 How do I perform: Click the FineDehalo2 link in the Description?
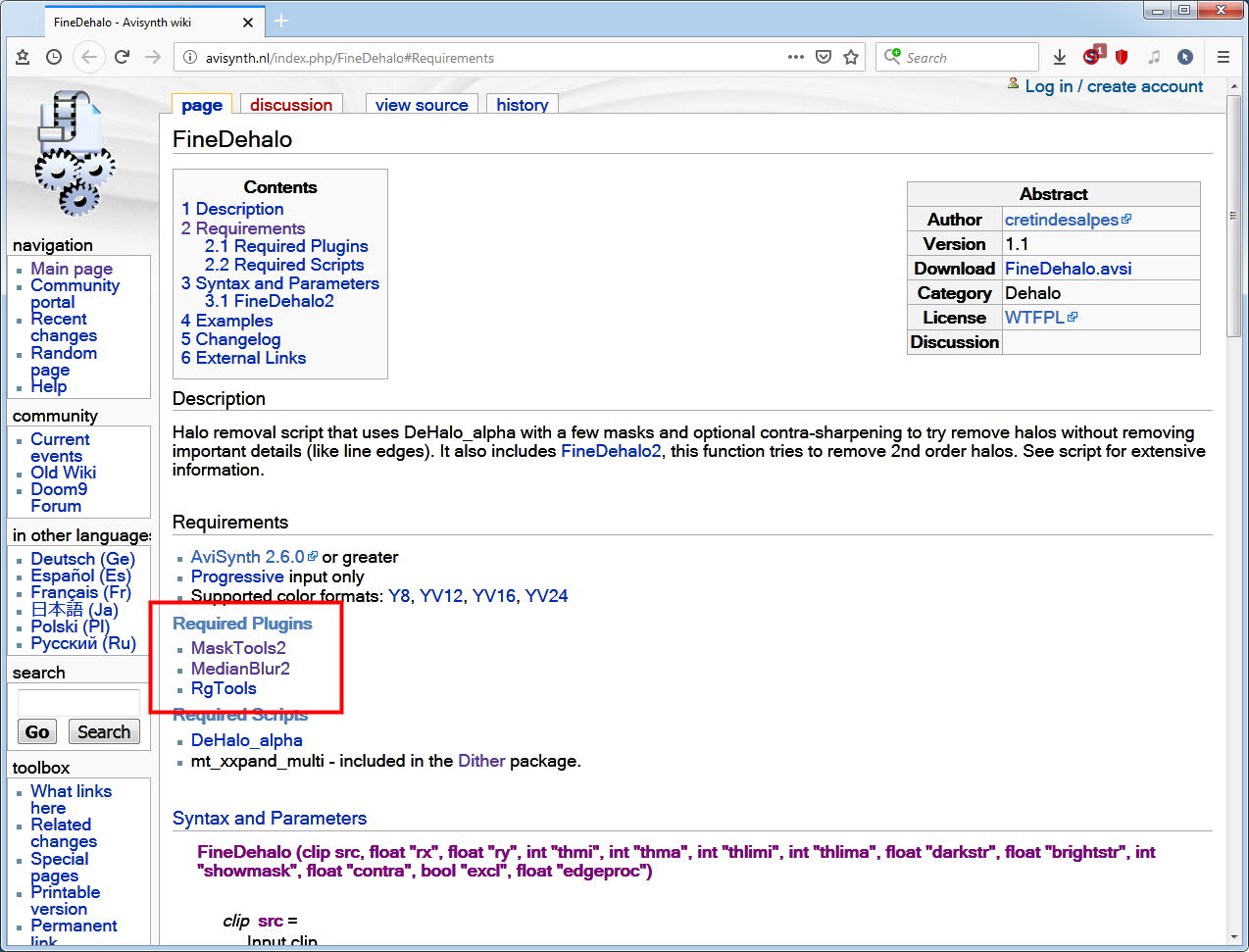coord(611,451)
